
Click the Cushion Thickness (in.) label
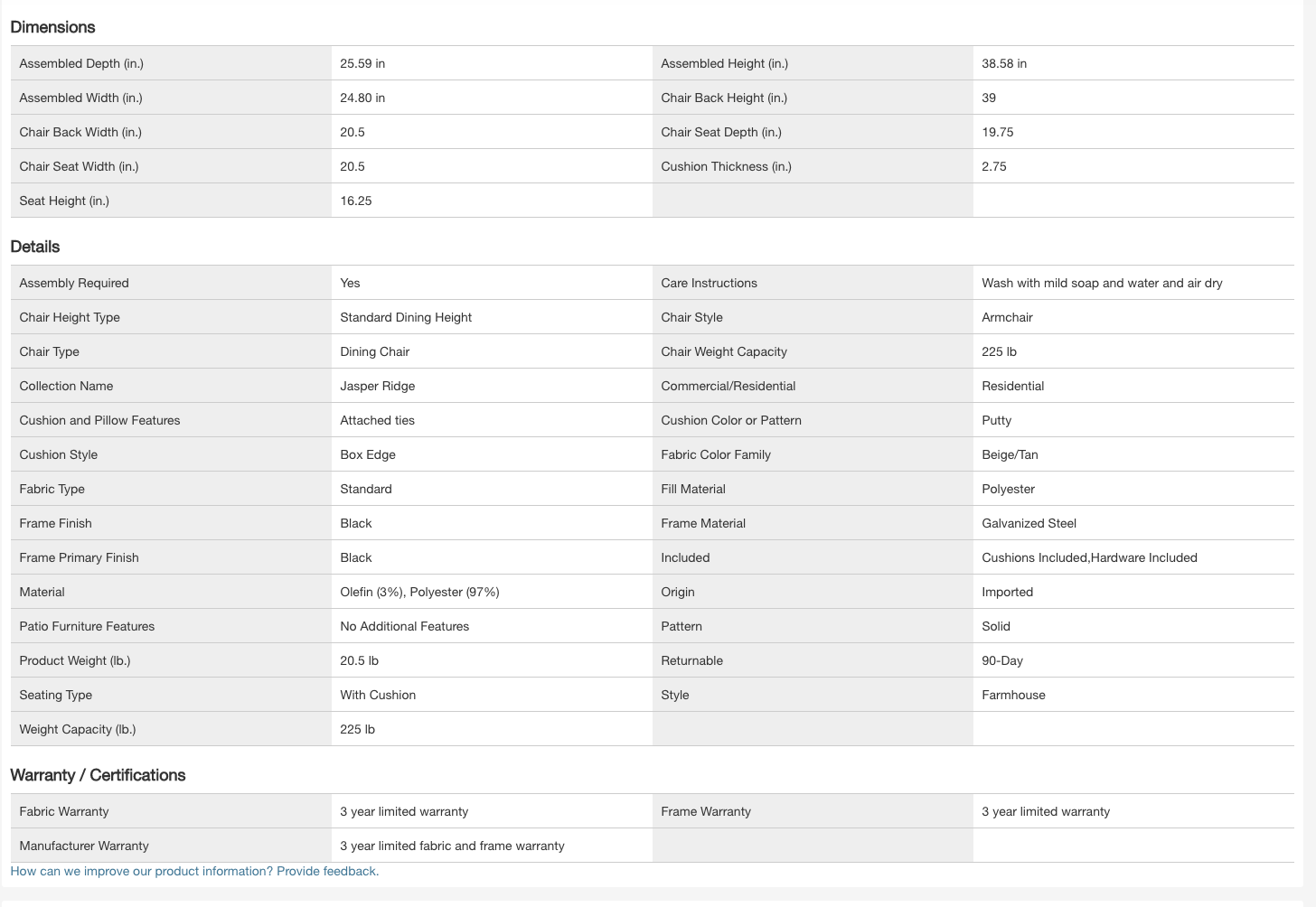pos(726,166)
